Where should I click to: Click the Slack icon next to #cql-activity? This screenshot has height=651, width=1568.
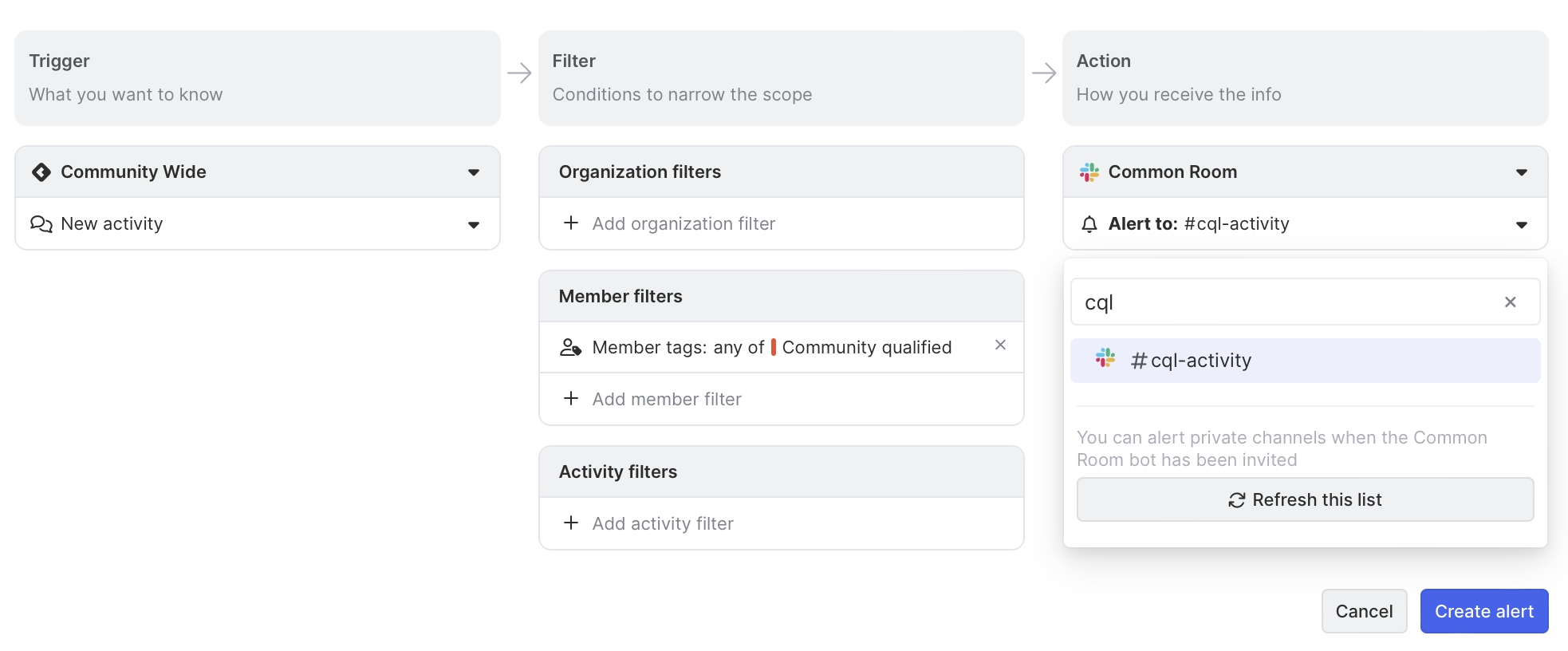(1105, 358)
